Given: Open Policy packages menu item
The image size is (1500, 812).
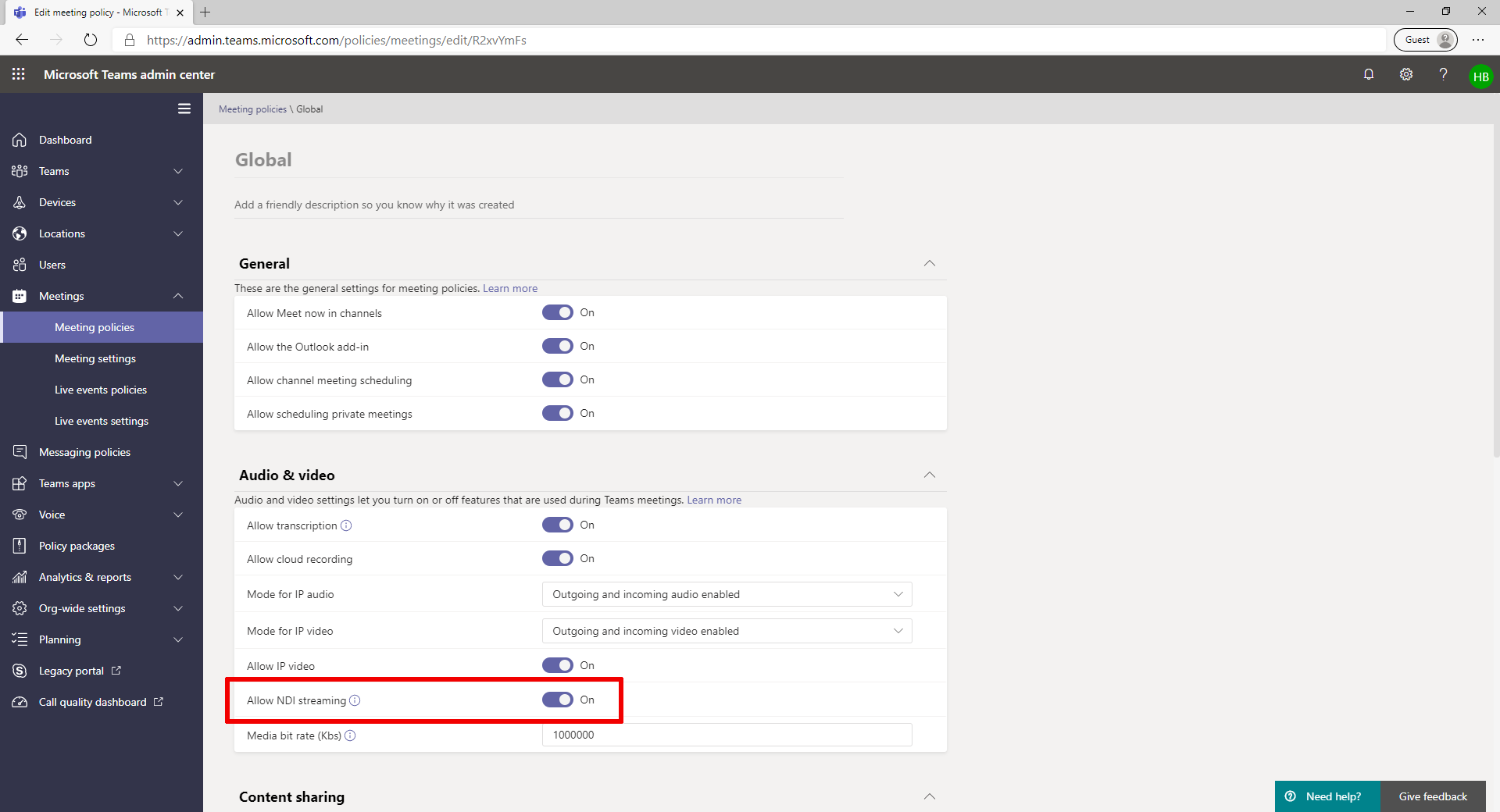Looking at the screenshot, I should pyautogui.click(x=102, y=546).
